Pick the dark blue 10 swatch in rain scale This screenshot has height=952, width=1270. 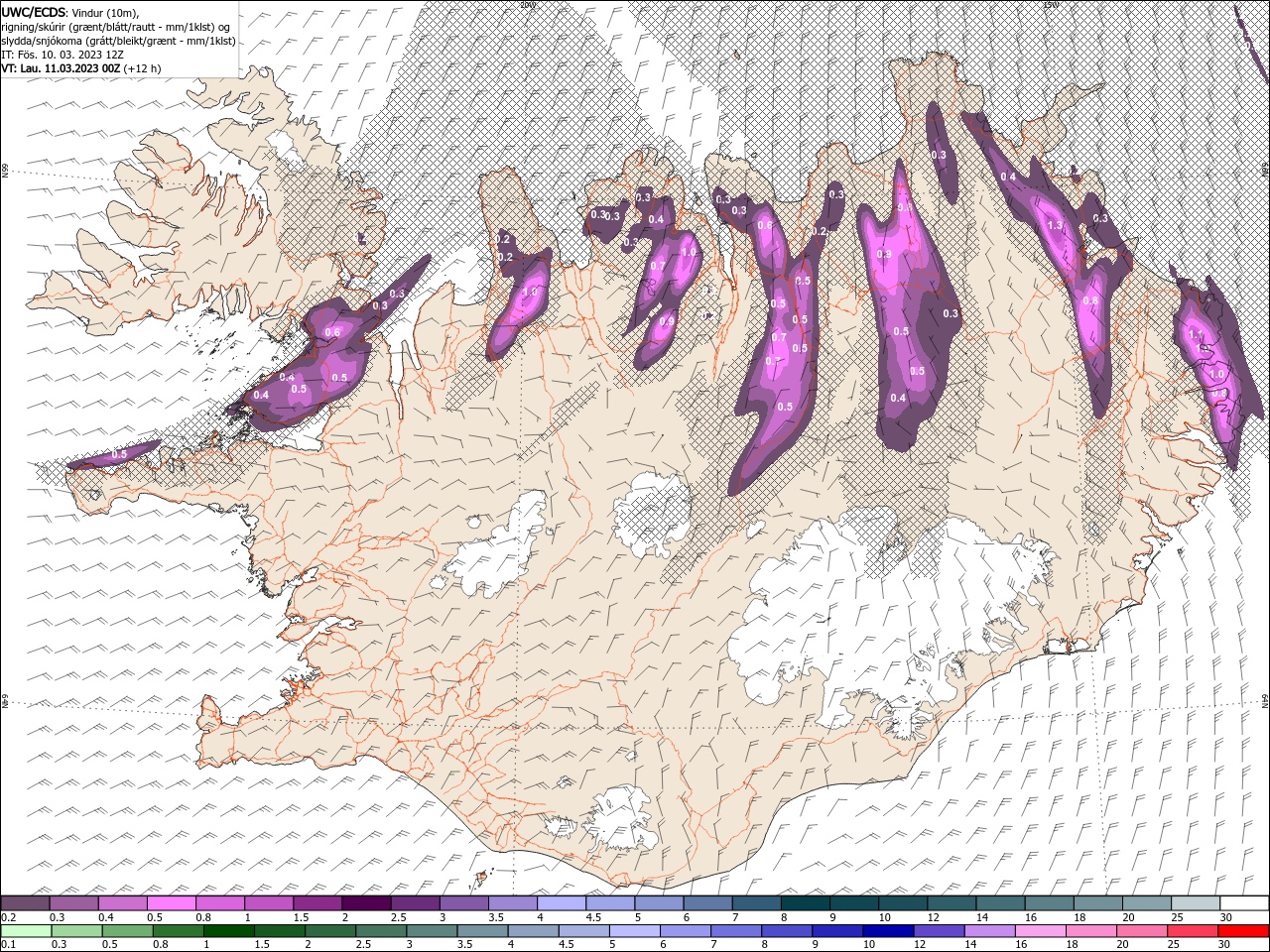click(888, 931)
